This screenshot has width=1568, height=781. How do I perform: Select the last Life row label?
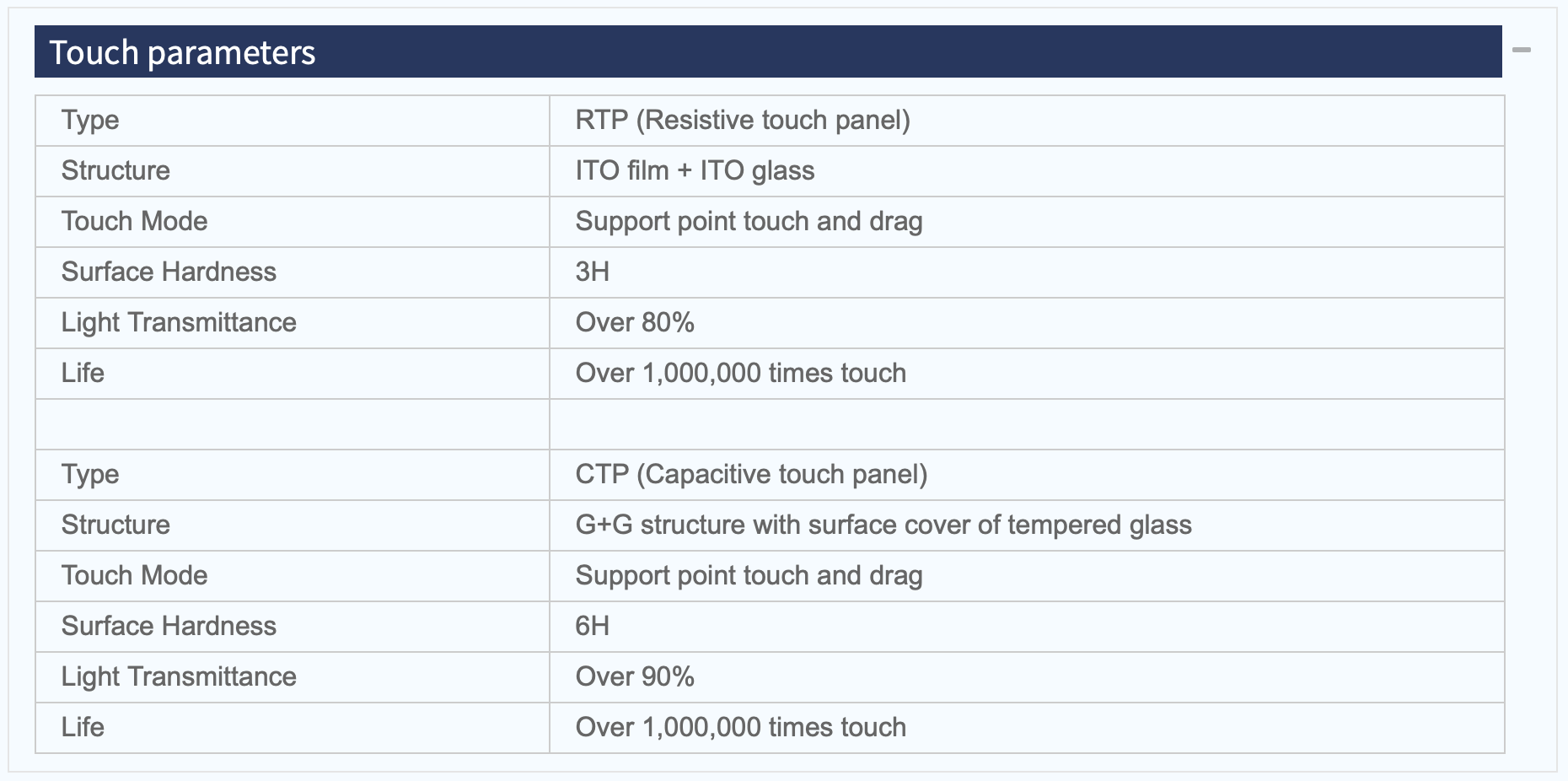coord(83,727)
